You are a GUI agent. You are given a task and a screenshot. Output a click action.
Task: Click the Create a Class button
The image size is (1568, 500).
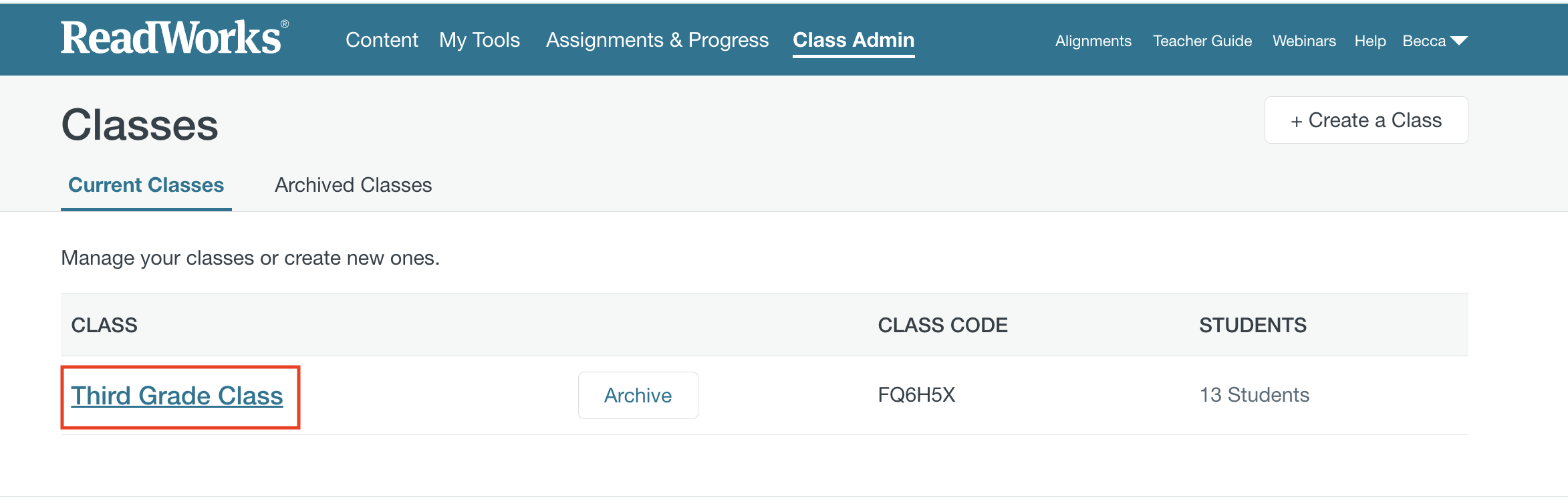pyautogui.click(x=1366, y=120)
